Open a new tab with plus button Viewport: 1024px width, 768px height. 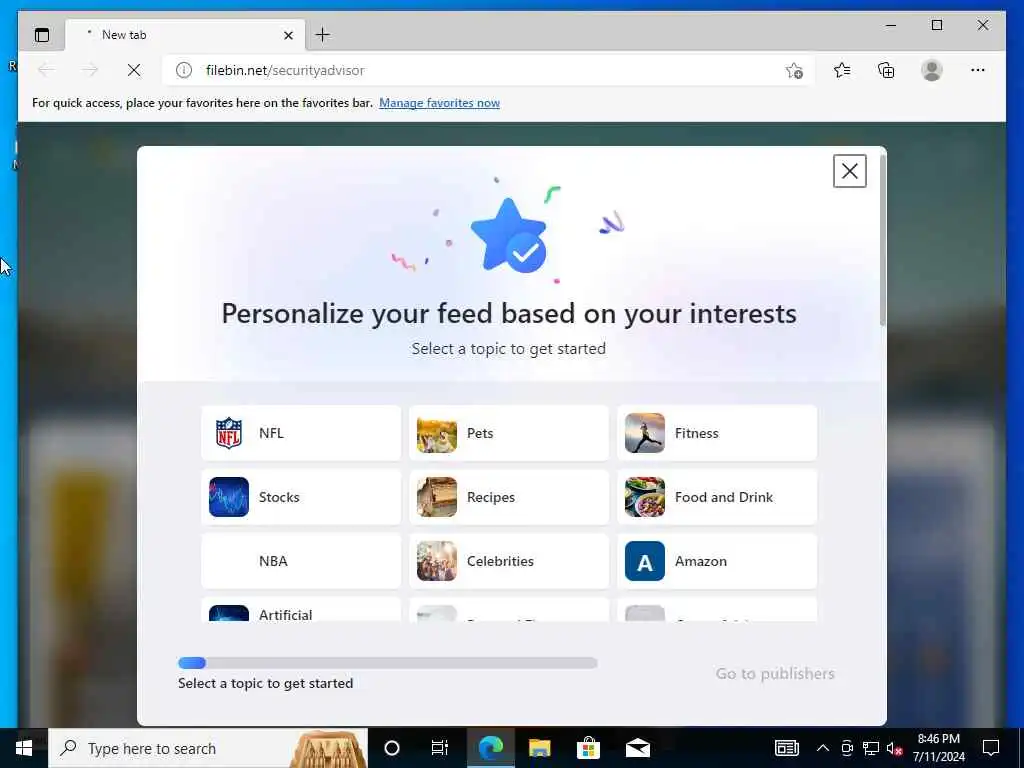tap(323, 35)
